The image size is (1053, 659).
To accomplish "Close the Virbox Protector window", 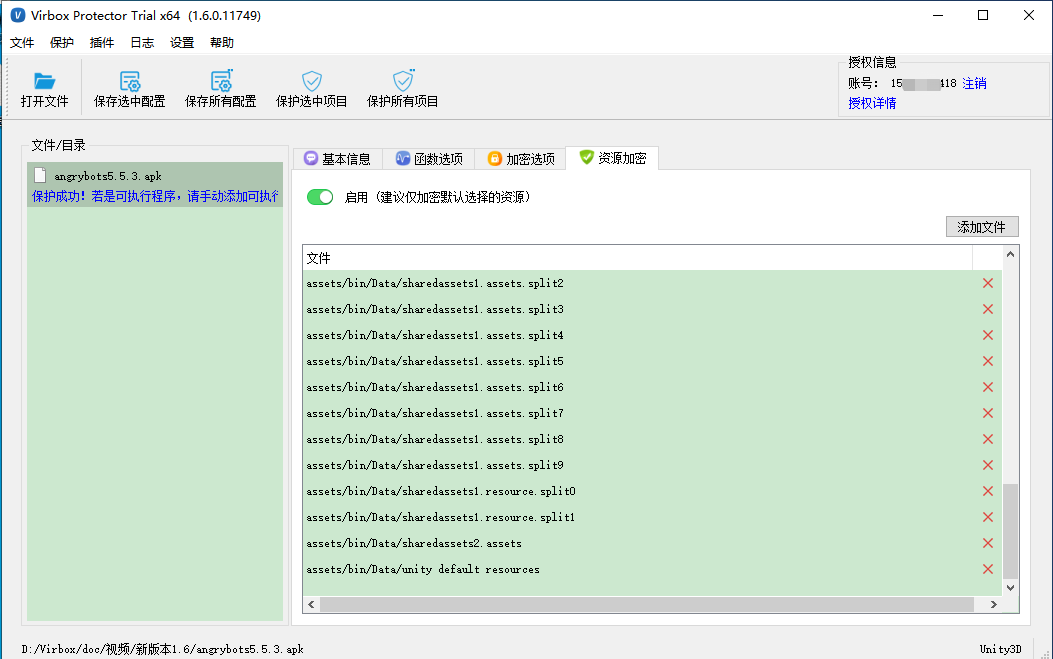I will coord(1029,15).
